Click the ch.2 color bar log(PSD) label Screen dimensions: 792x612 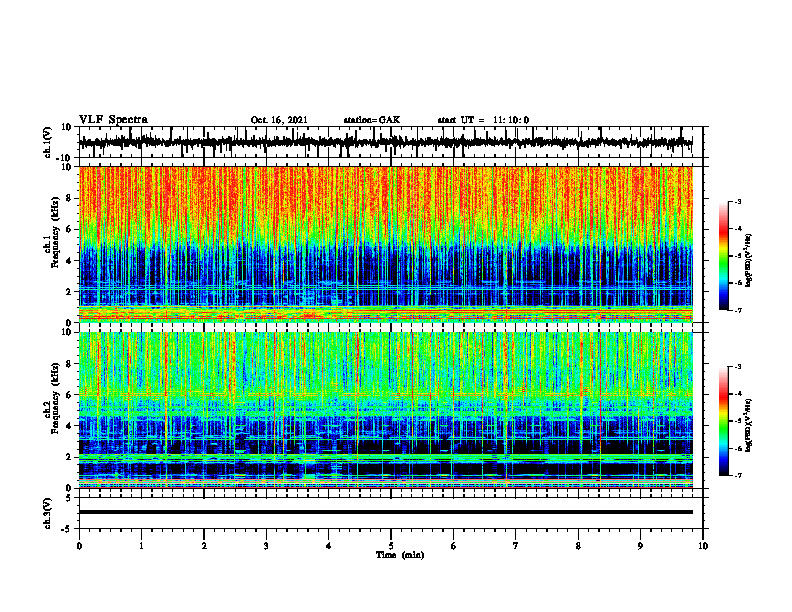[x=749, y=426]
